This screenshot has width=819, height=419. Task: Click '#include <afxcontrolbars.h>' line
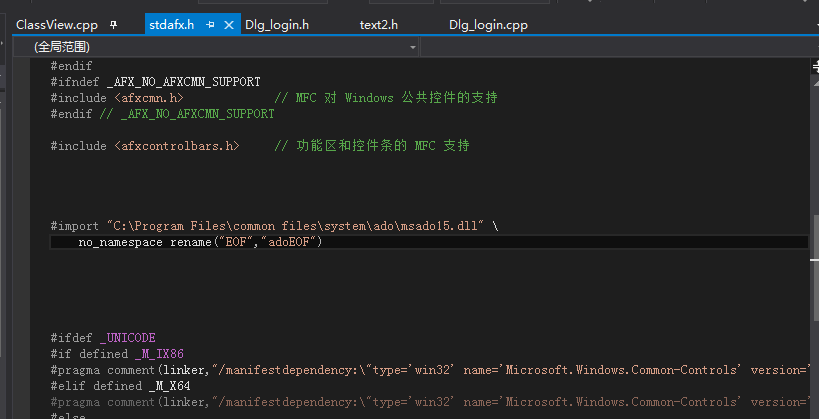[145, 146]
